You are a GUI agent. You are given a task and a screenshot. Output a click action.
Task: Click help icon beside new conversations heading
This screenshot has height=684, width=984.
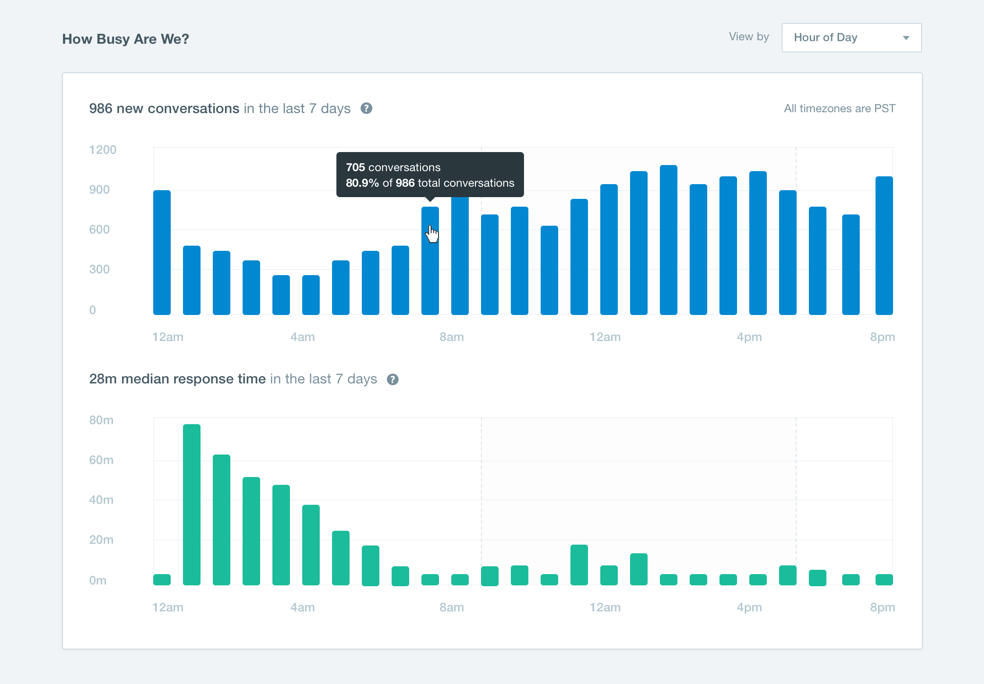(366, 108)
